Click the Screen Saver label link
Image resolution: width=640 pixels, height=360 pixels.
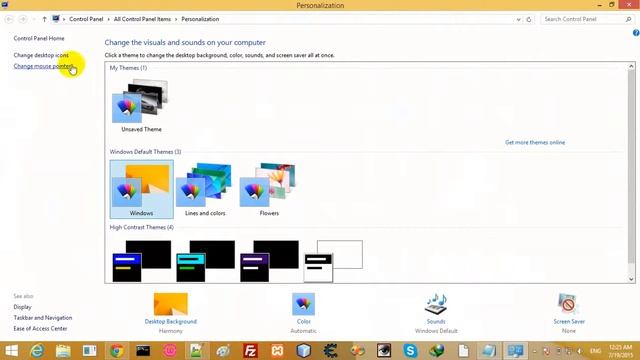569,322
